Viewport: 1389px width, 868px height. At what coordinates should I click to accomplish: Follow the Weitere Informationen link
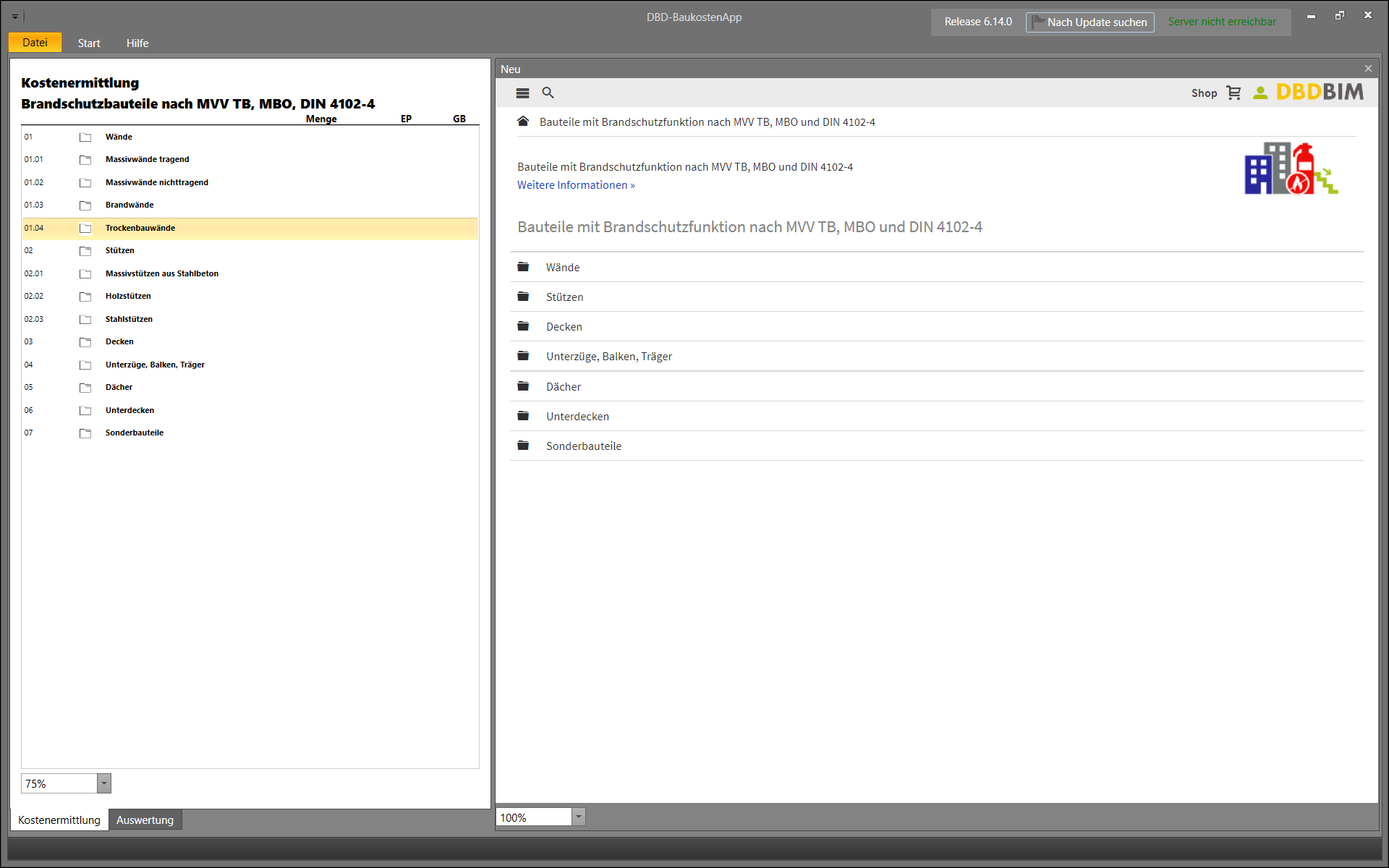pos(576,185)
